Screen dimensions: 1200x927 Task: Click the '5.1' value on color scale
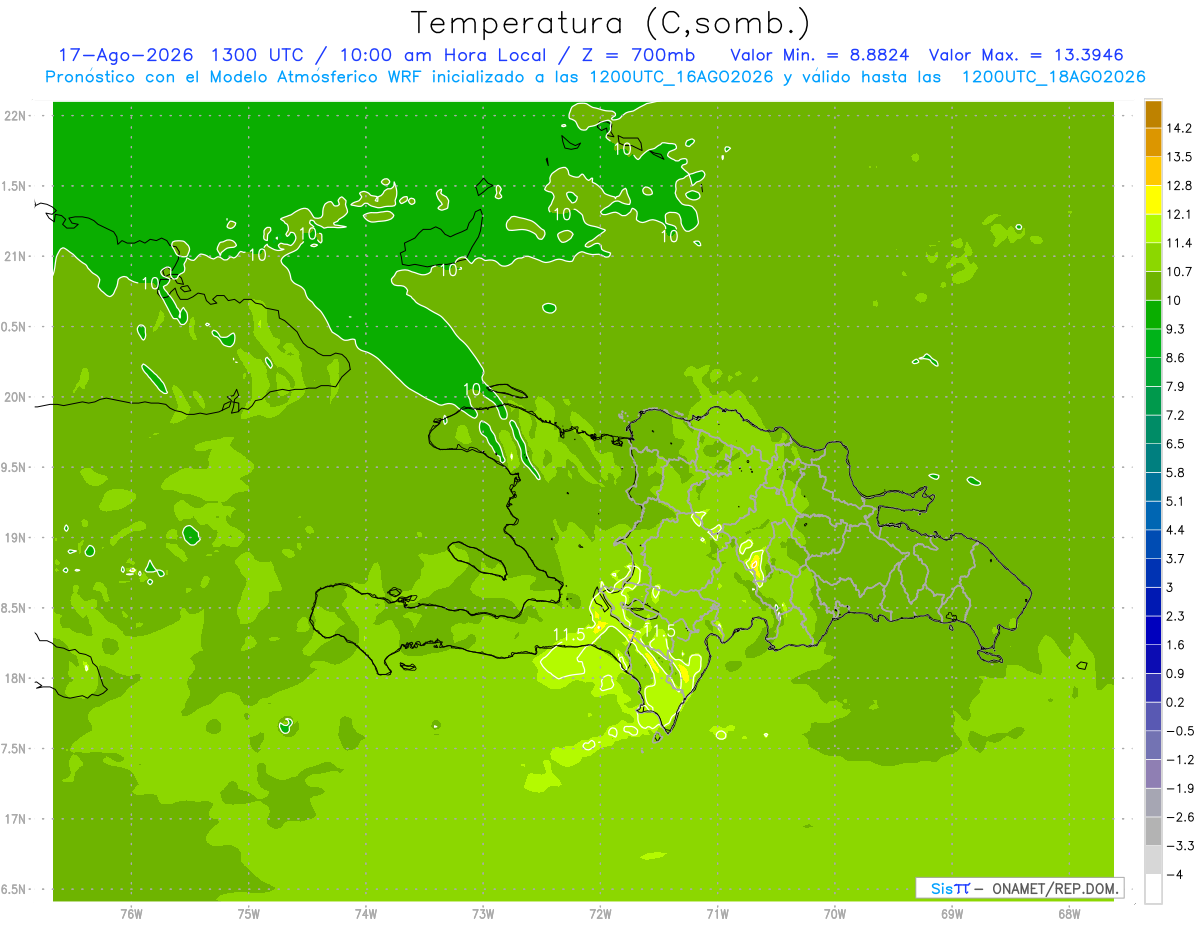click(x=1176, y=501)
